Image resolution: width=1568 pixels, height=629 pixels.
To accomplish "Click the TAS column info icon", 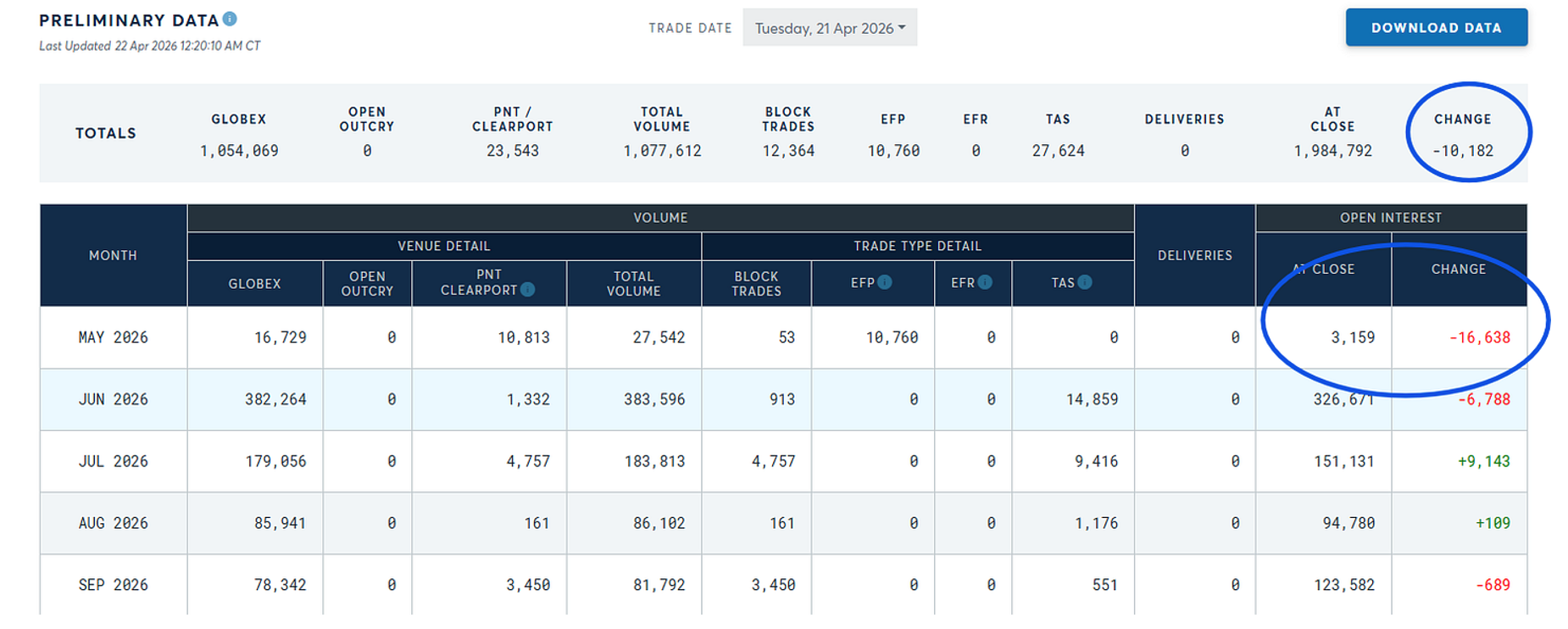I will pos(1085,282).
